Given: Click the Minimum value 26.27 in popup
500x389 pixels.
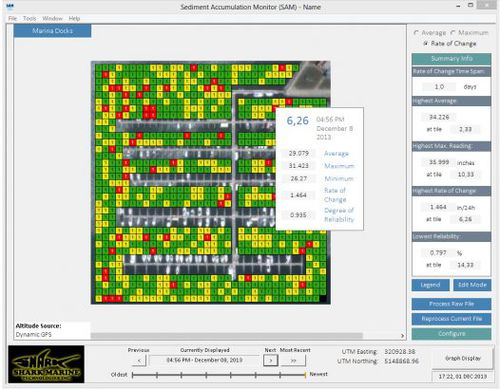Looking at the screenshot, I should point(298,178).
